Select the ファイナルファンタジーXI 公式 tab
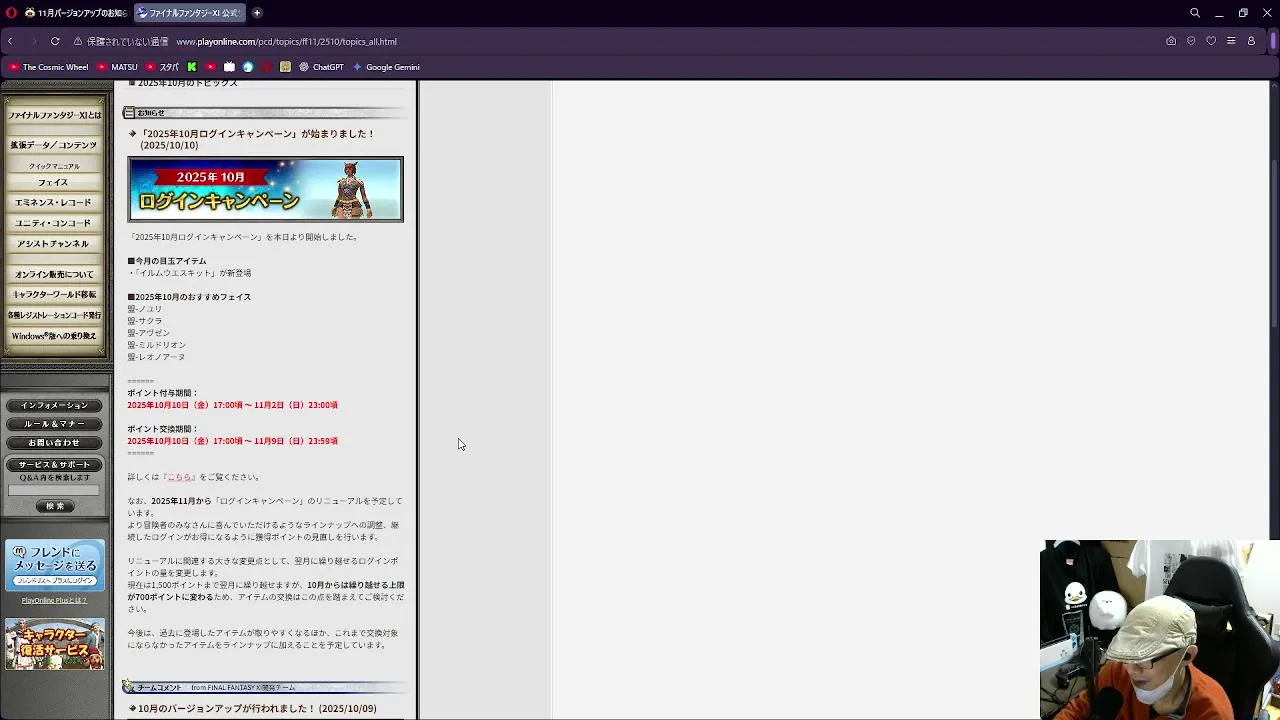 pyautogui.click(x=189, y=13)
